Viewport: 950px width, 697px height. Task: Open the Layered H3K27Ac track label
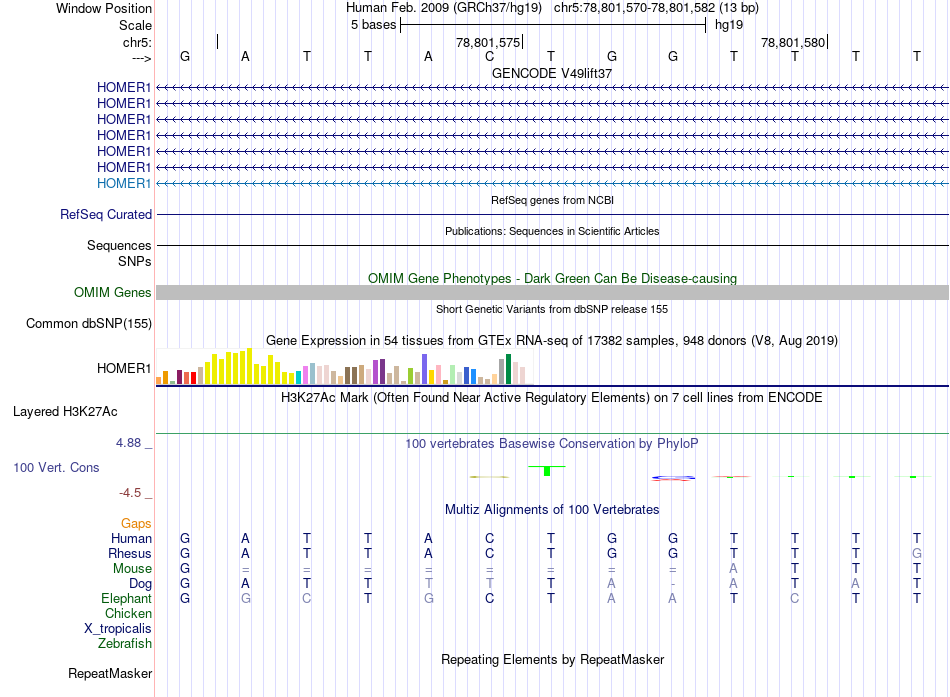[65, 412]
